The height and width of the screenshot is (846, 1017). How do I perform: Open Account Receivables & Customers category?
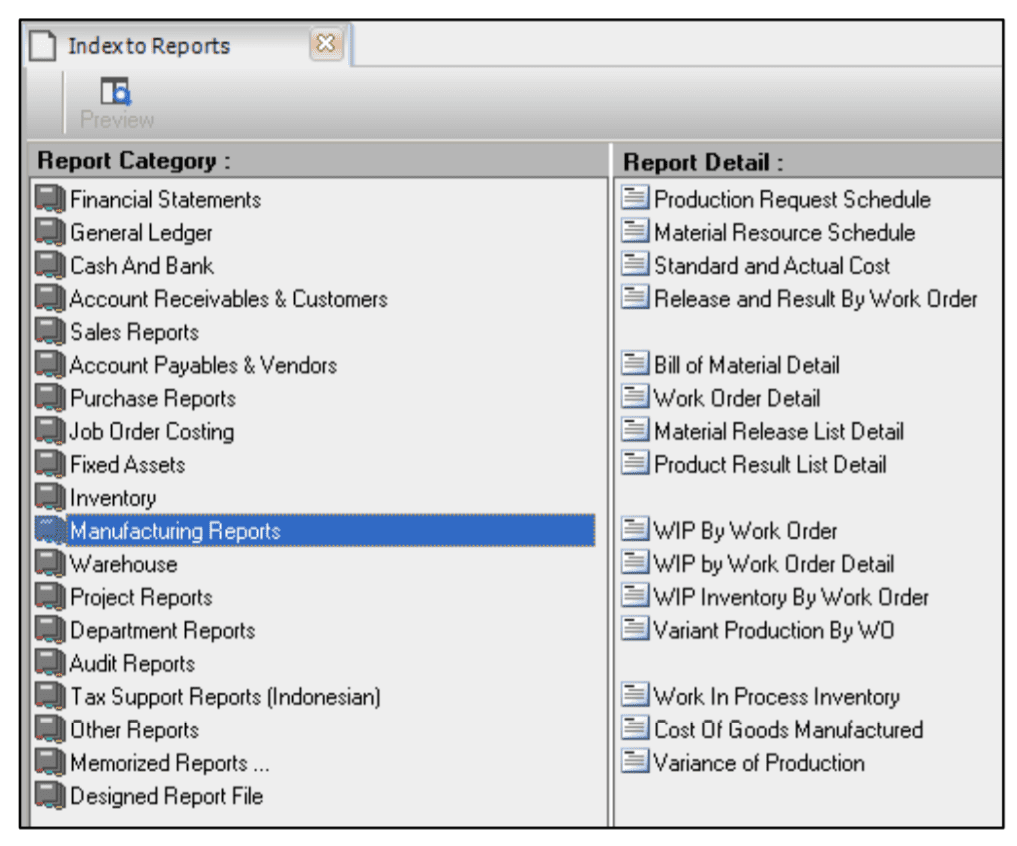click(228, 299)
